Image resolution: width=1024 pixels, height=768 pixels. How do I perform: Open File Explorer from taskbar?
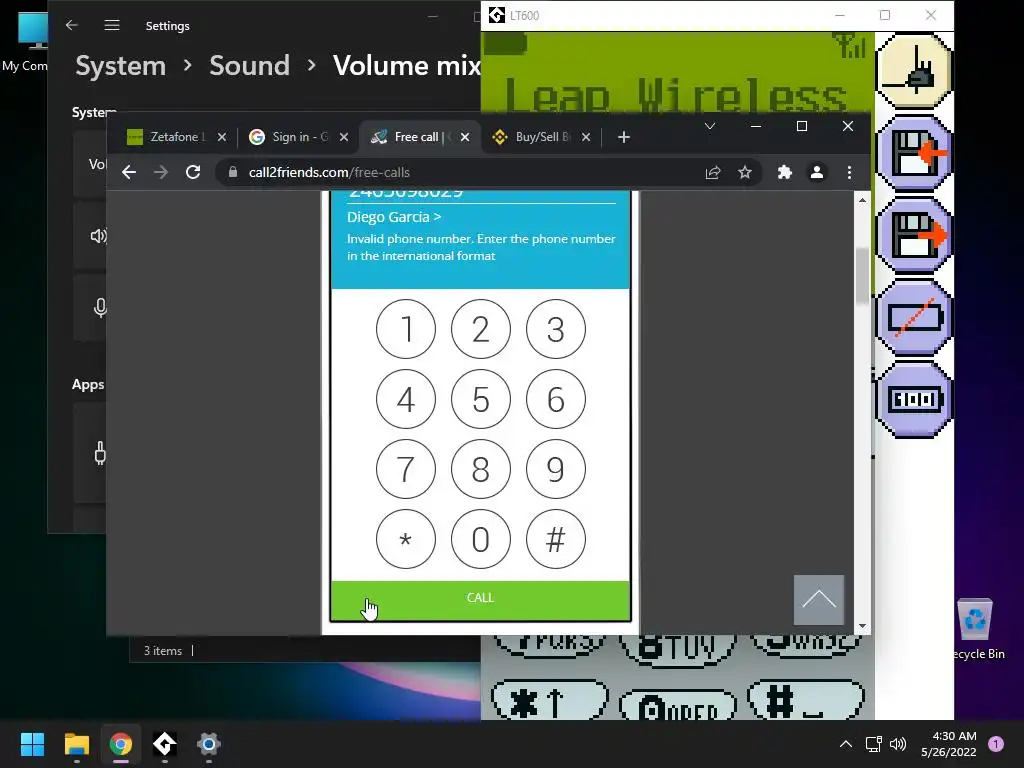[76, 744]
